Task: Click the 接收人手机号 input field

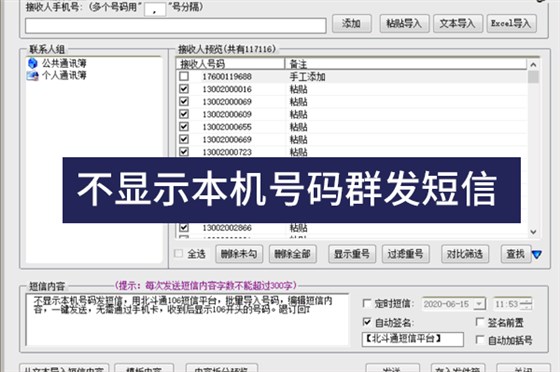Action: click(x=176, y=26)
